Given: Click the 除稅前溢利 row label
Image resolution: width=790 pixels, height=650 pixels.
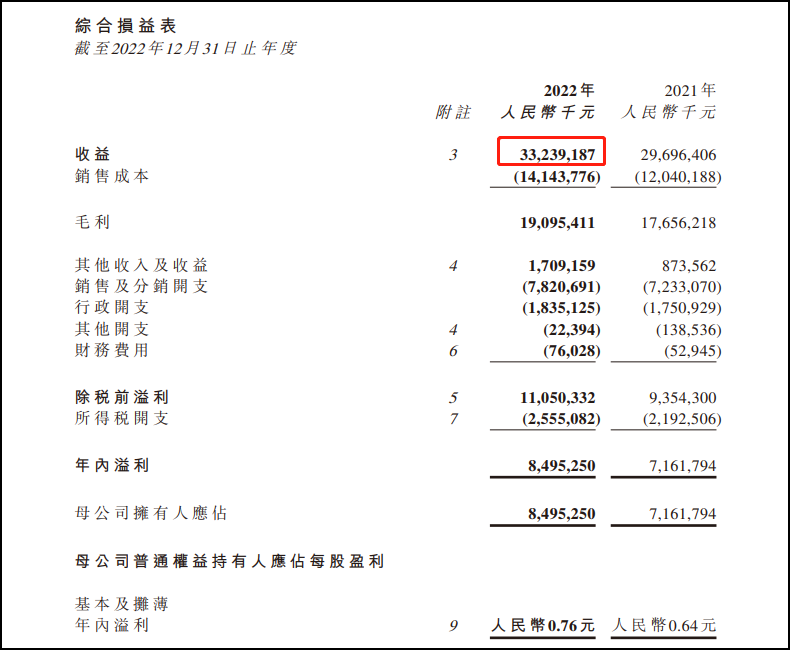Looking at the screenshot, I should point(113,397).
